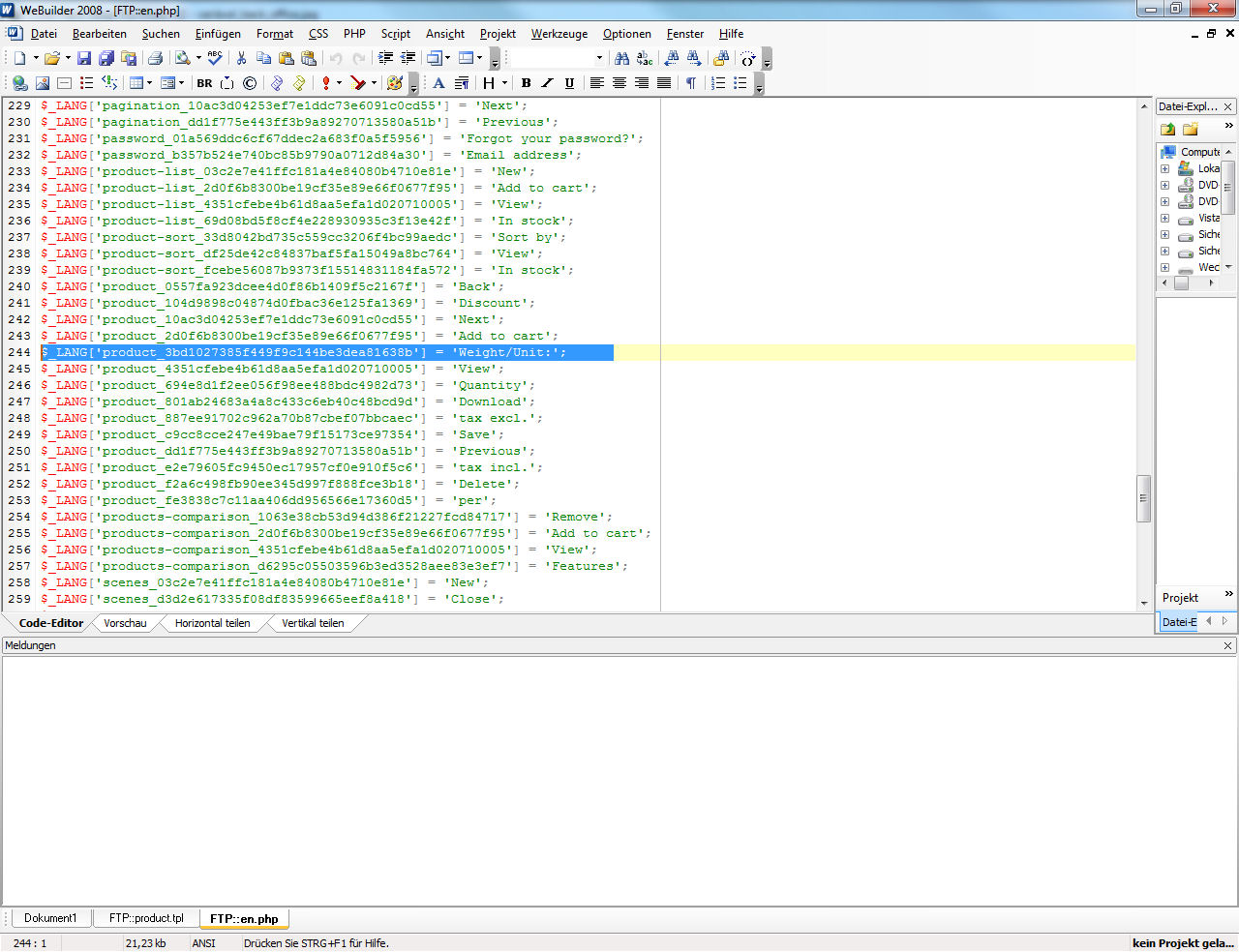Click the Save All icon
This screenshot has height=952, width=1239.
pyautogui.click(x=106, y=58)
